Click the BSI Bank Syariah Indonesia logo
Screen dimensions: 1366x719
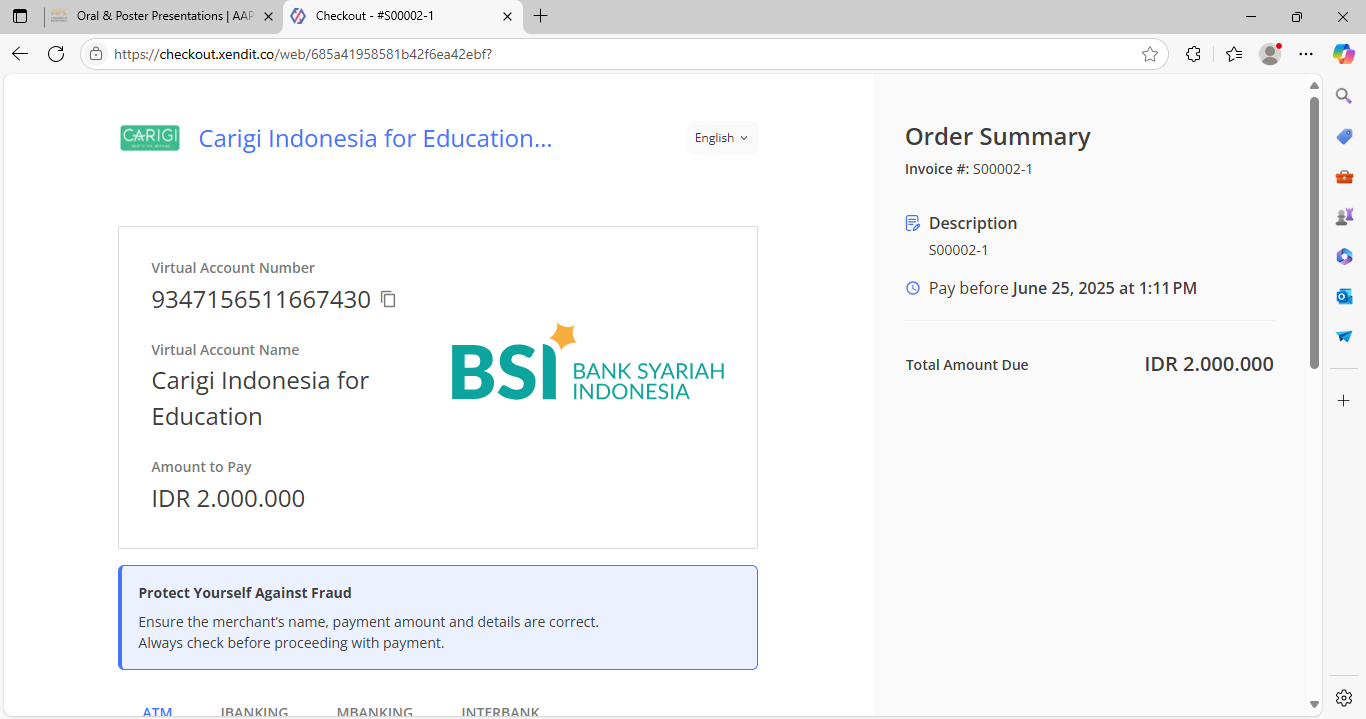click(x=588, y=362)
